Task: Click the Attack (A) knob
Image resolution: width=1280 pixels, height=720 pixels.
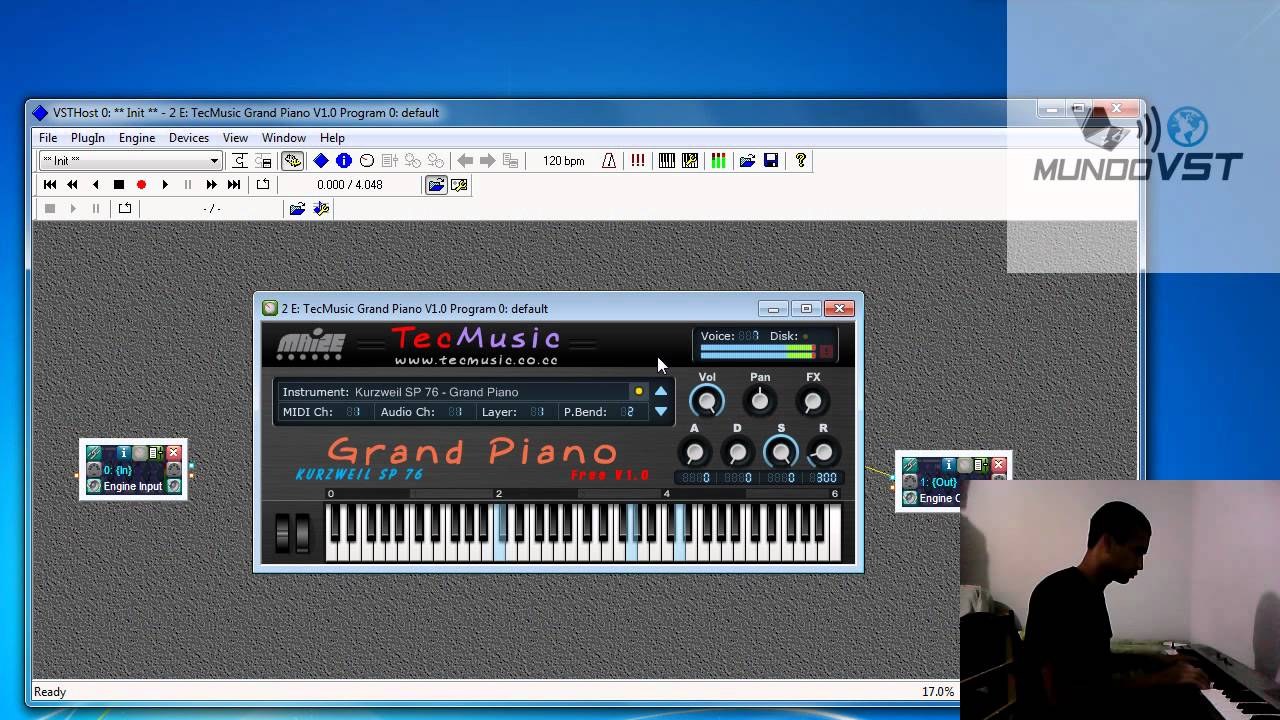Action: click(x=694, y=453)
